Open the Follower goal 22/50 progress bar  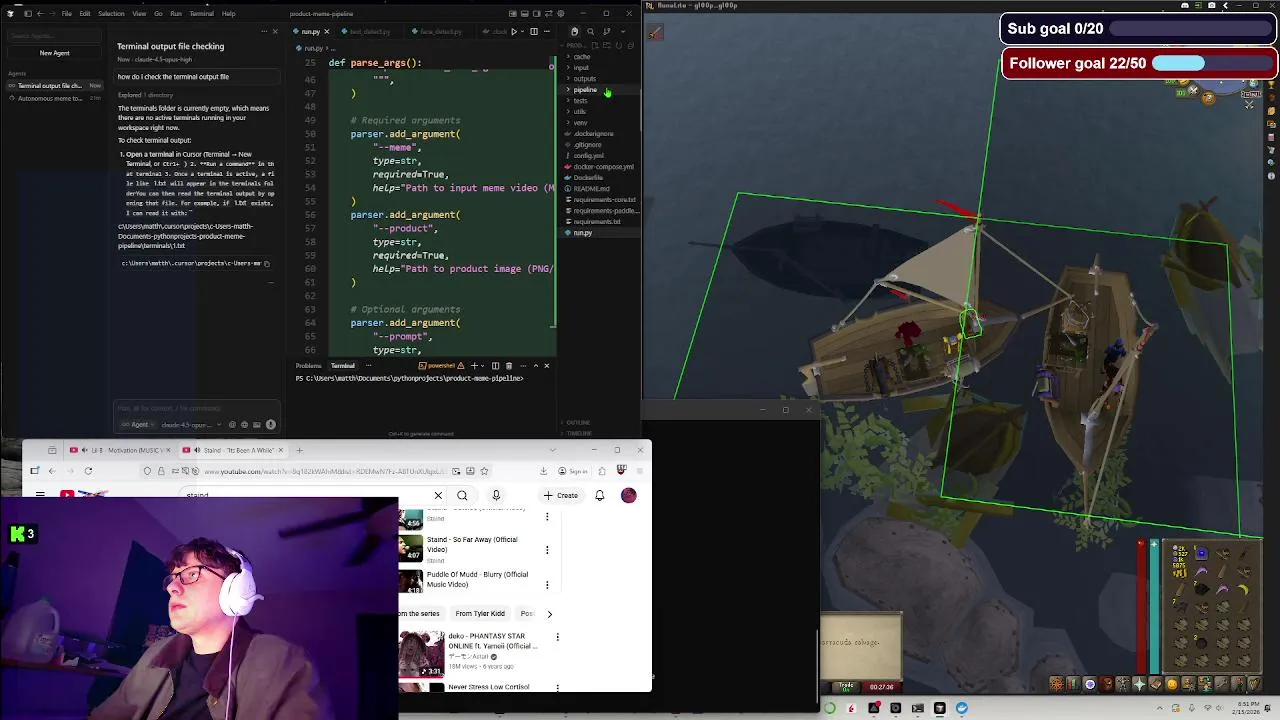click(x=1139, y=63)
